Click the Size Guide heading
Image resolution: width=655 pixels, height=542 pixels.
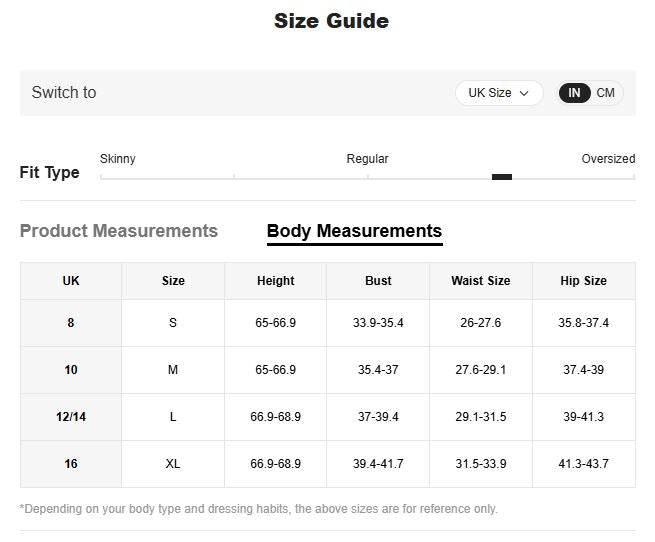pos(331,21)
